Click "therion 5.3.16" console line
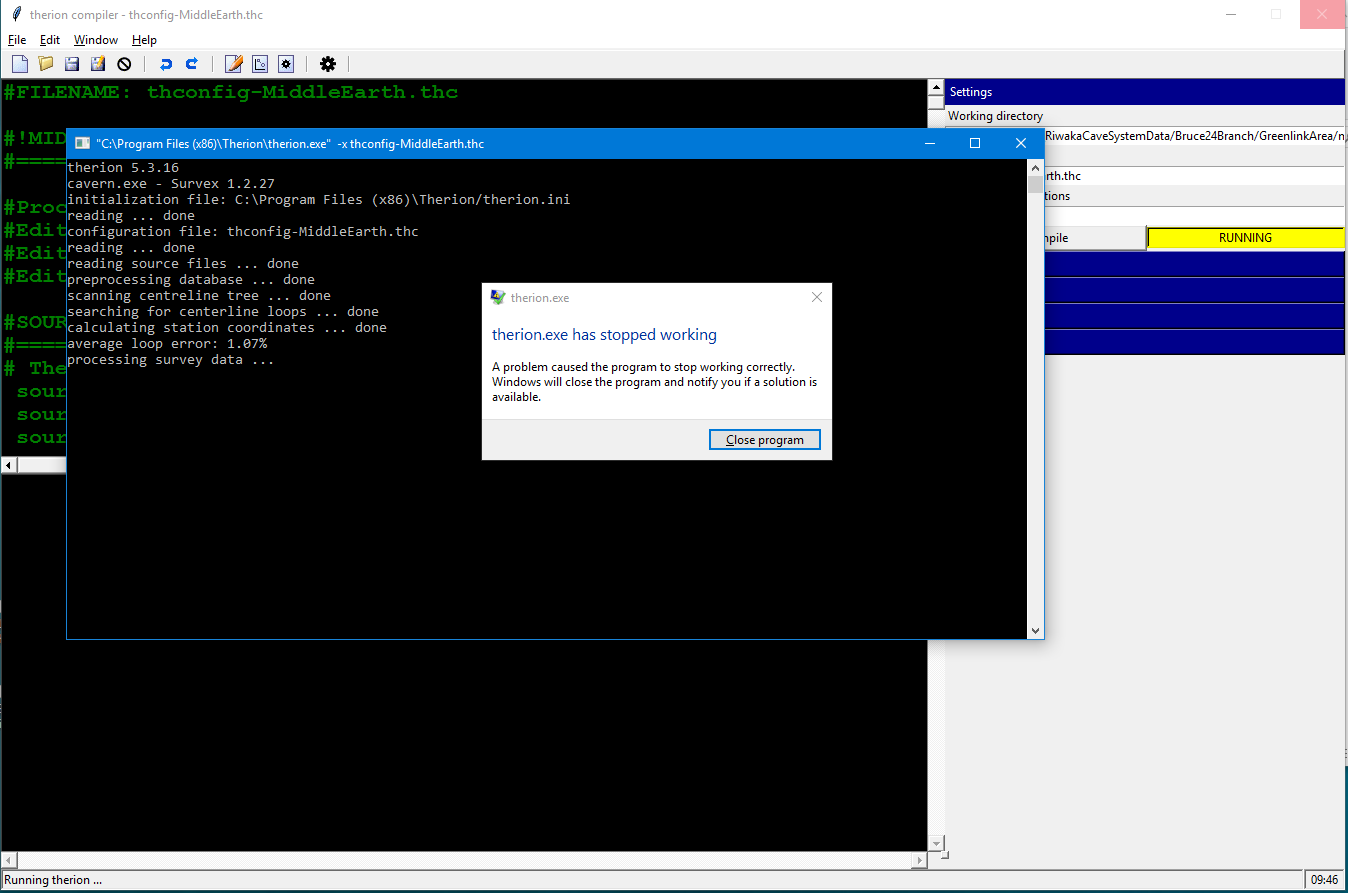Image resolution: width=1348 pixels, height=893 pixels. click(123, 168)
